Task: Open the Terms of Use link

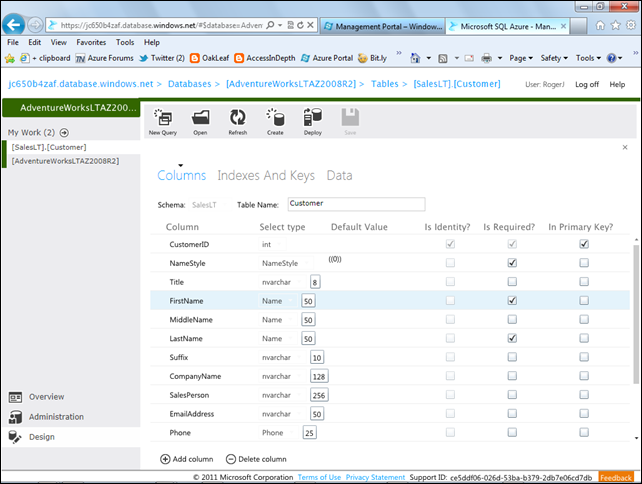Action: click(319, 477)
